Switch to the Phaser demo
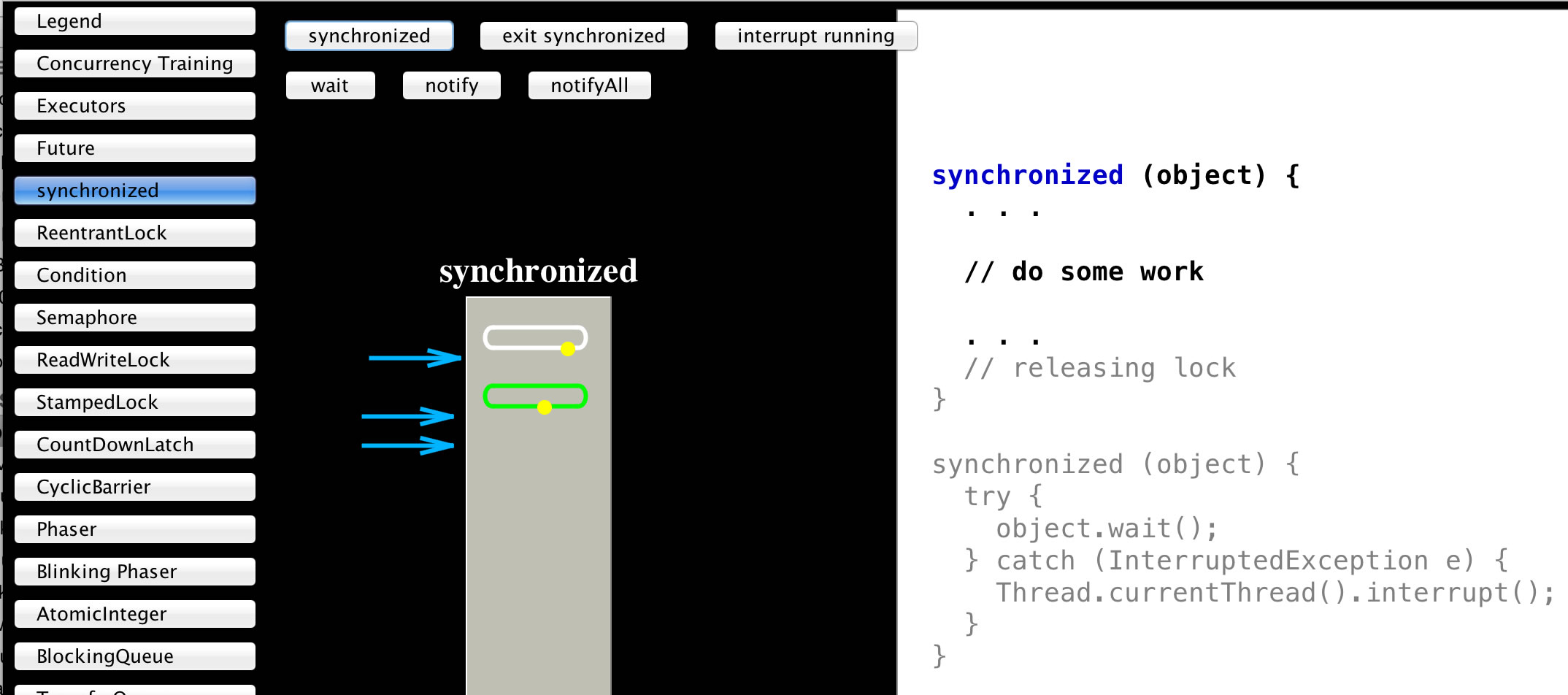Image resolution: width=1568 pixels, height=695 pixels. (x=135, y=529)
